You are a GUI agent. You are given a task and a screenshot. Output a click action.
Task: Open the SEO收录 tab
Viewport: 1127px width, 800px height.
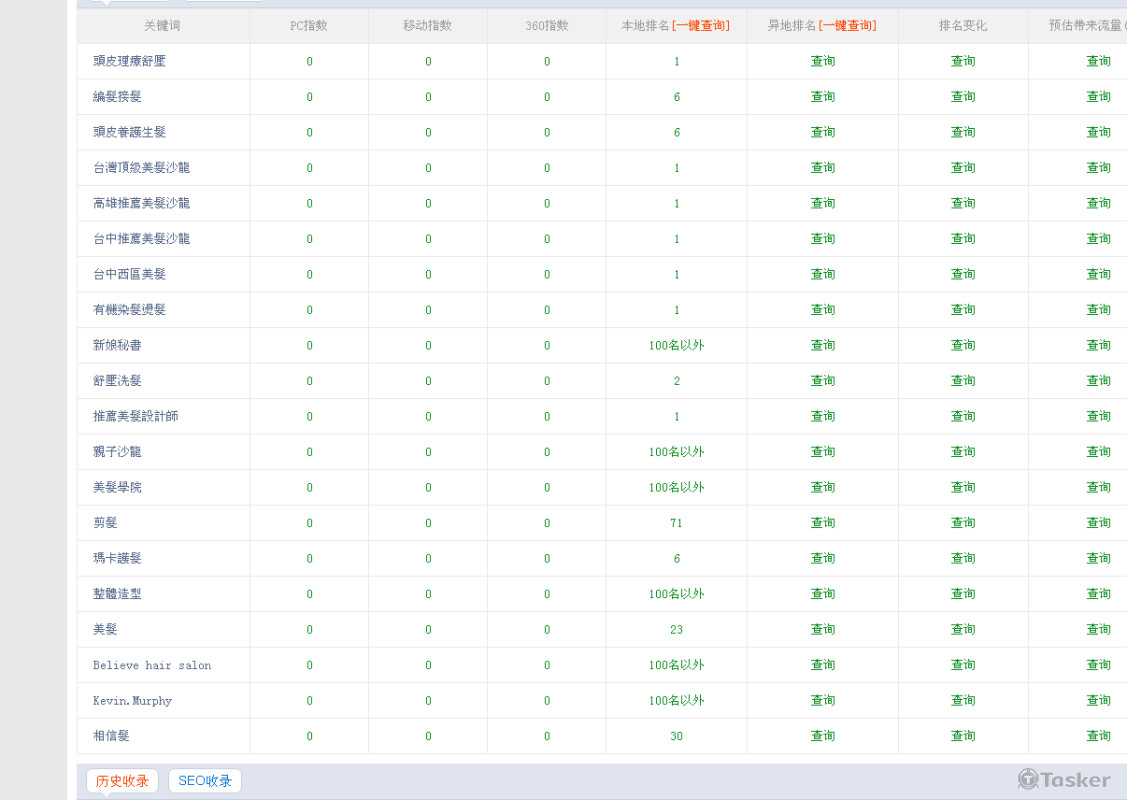point(205,781)
